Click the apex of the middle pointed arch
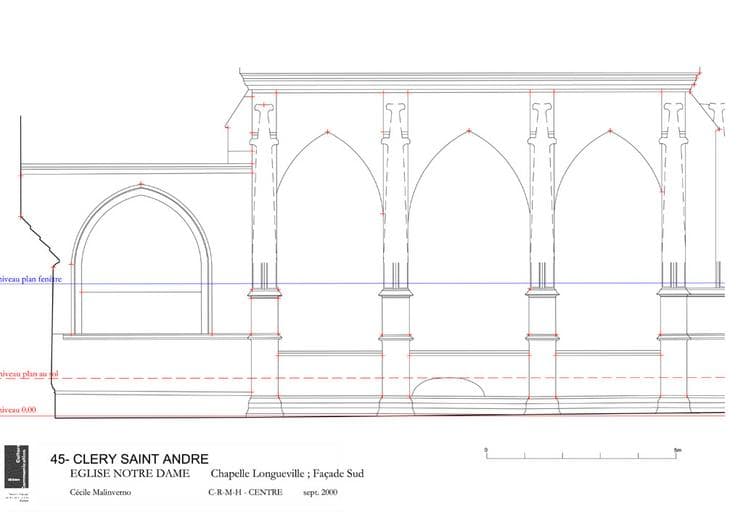Viewport: 743px width, 512px height. pyautogui.click(x=469, y=131)
